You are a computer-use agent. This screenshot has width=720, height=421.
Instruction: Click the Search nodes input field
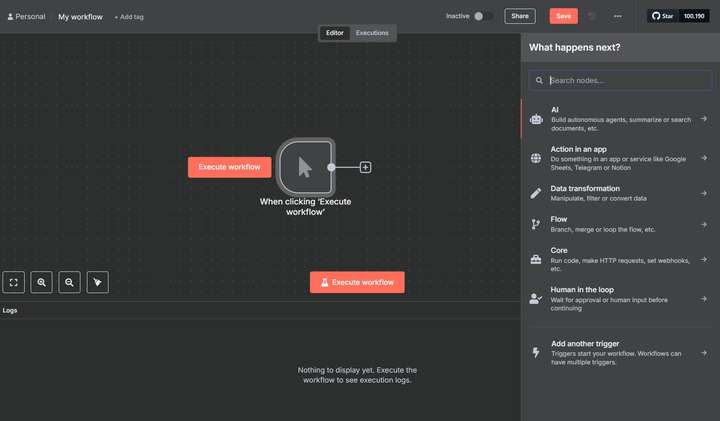coord(625,80)
